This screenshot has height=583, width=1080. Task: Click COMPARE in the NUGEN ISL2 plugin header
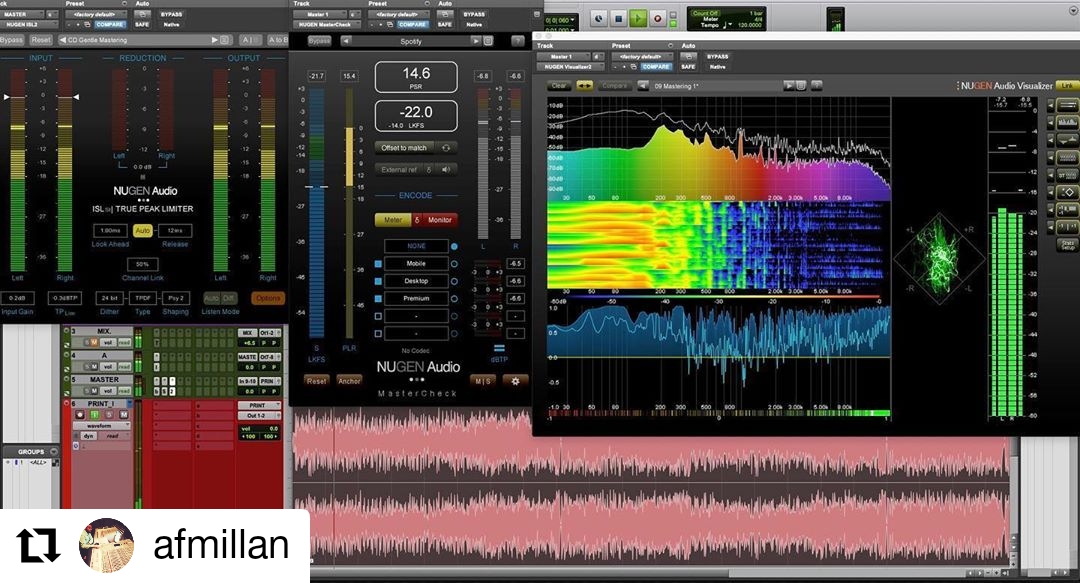(110, 24)
